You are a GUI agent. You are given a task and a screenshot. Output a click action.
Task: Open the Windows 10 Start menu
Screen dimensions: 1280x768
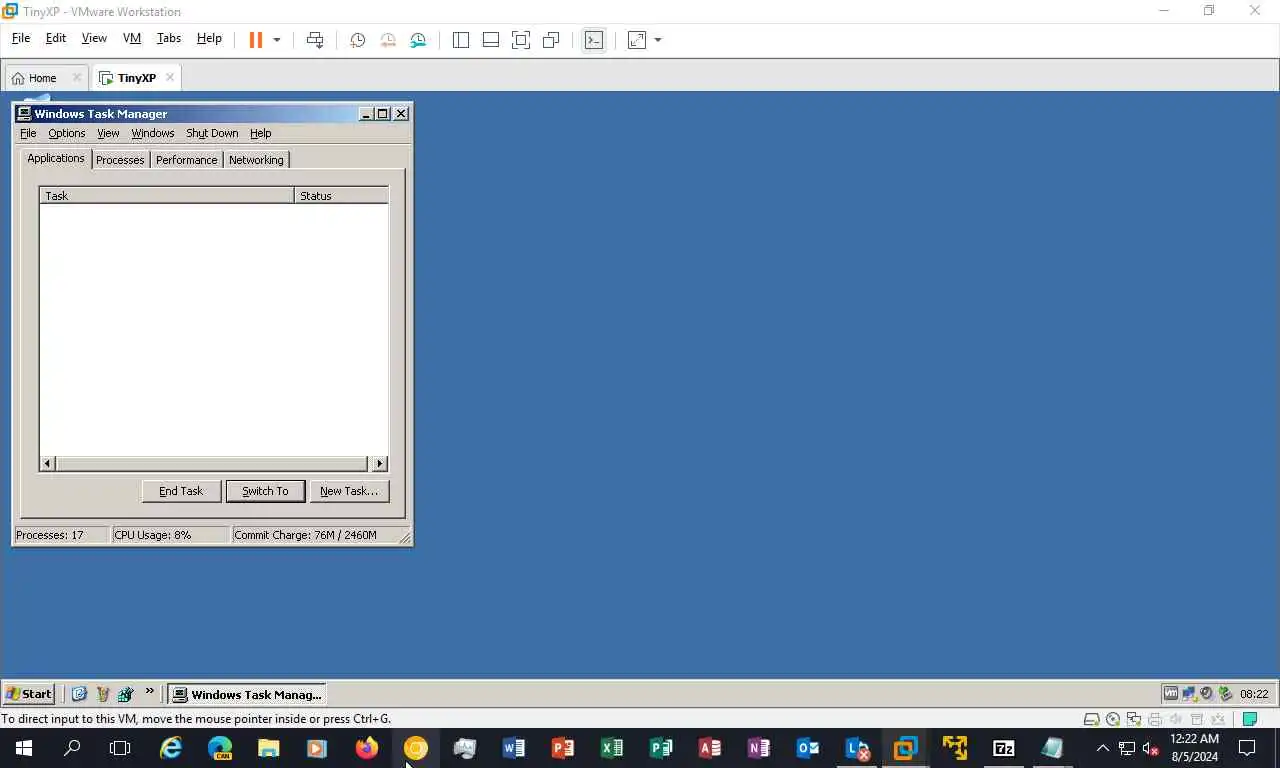tap(24, 748)
